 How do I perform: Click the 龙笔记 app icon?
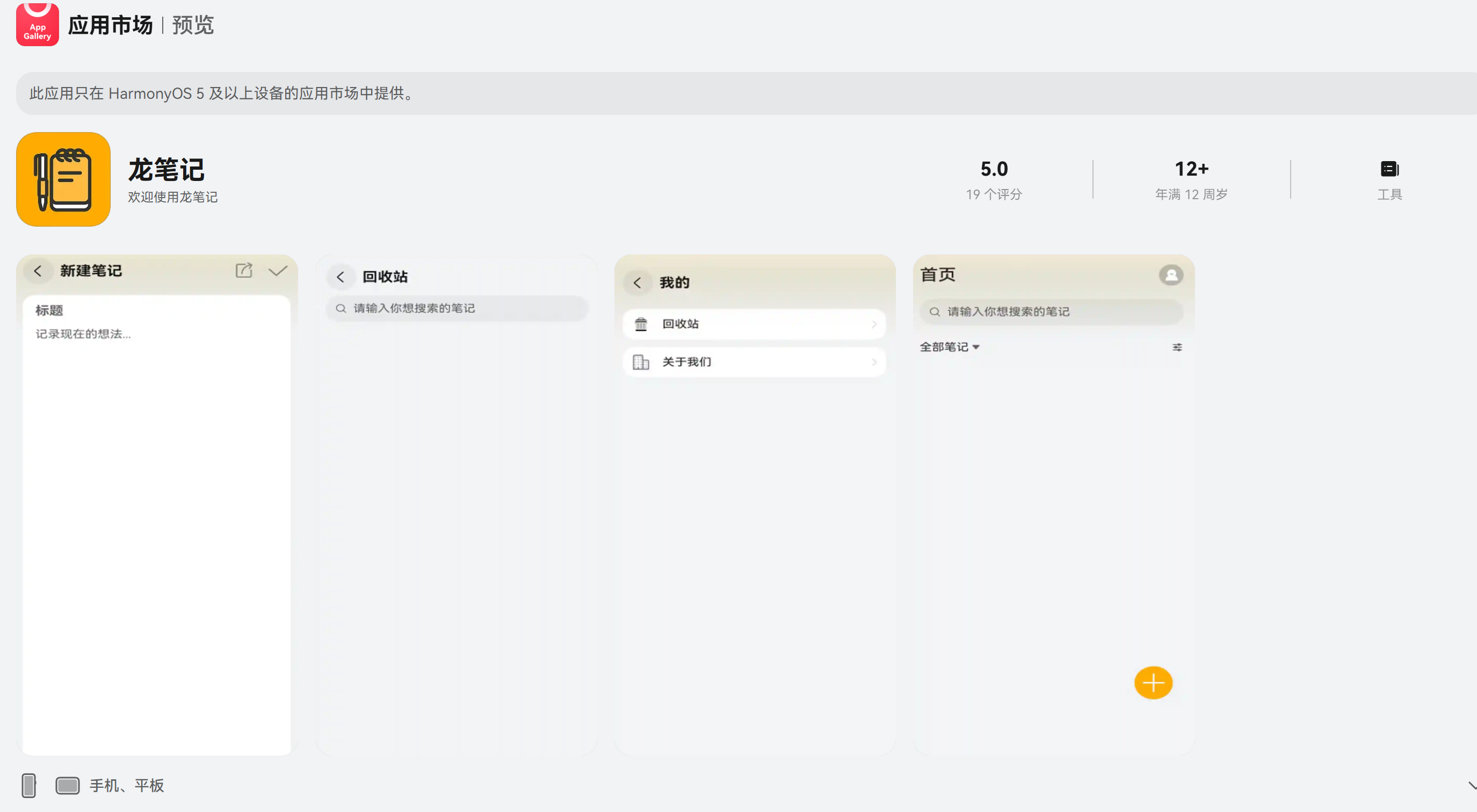[x=63, y=179]
